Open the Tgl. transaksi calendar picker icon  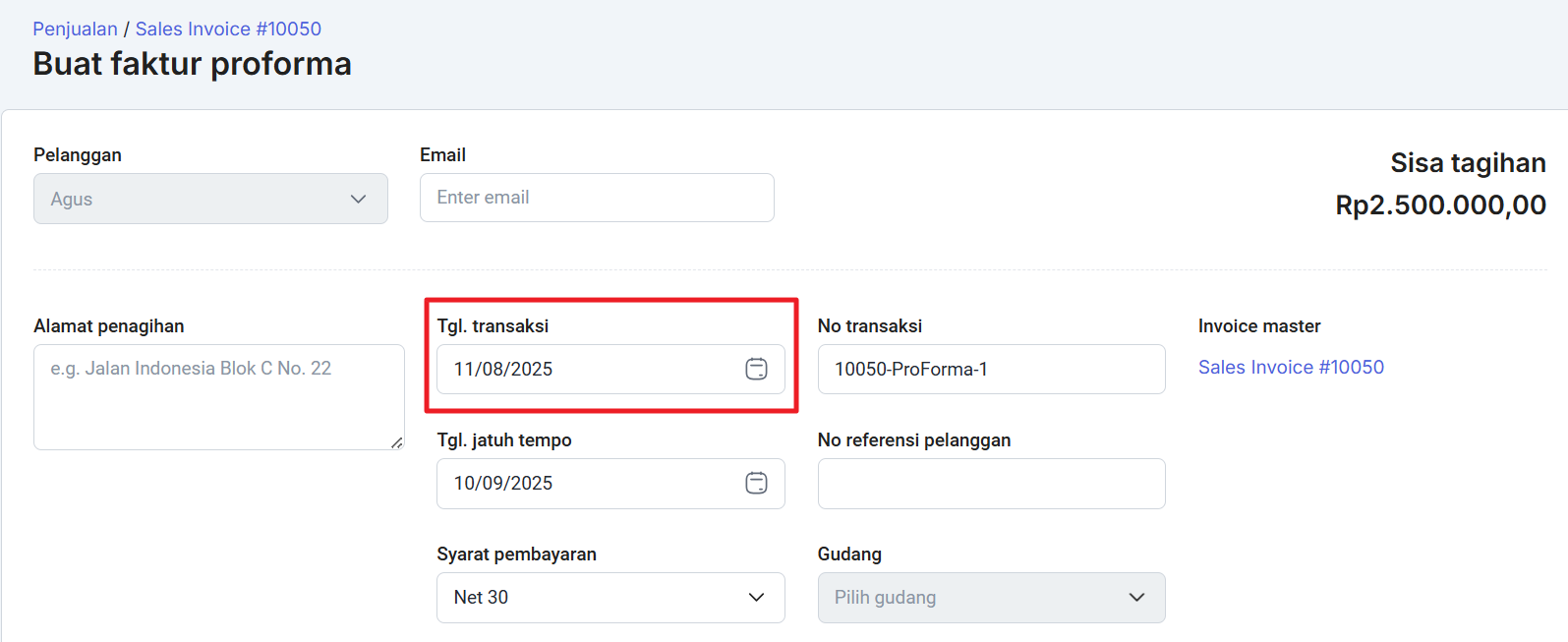756,369
